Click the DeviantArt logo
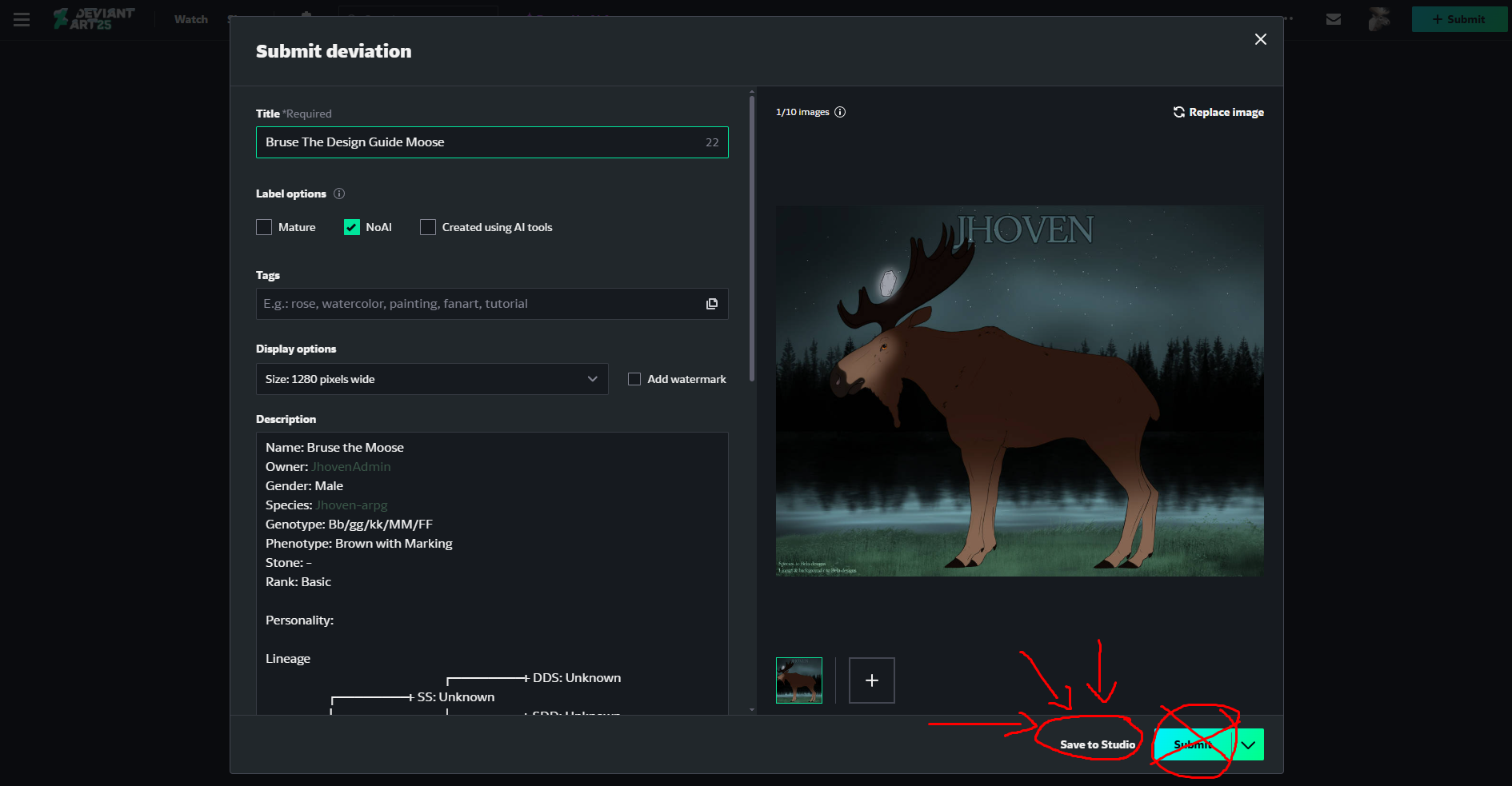Screen dimensions: 1512x786 pyautogui.click(x=94, y=18)
